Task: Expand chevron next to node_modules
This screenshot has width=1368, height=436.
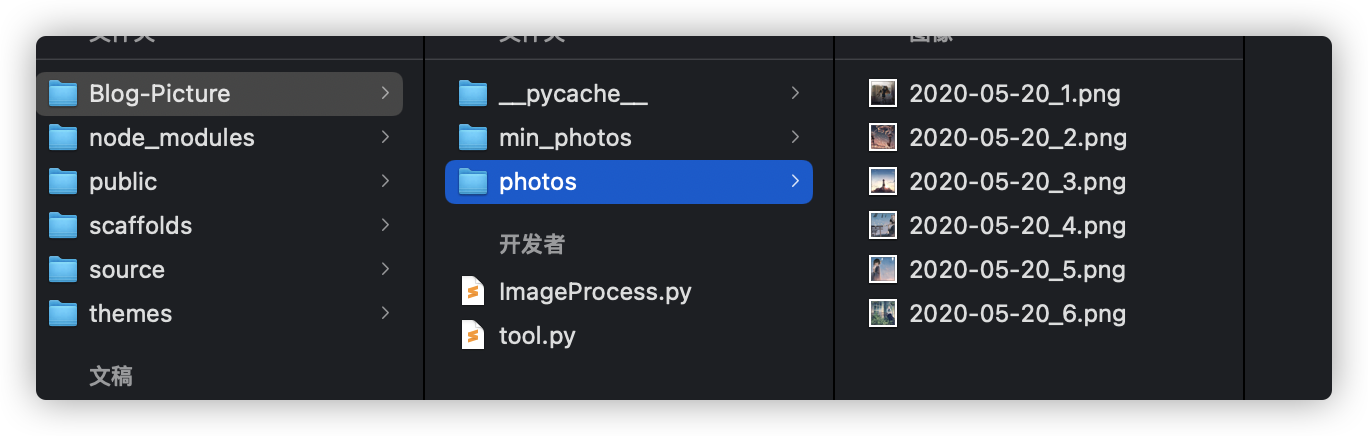Action: 385,137
